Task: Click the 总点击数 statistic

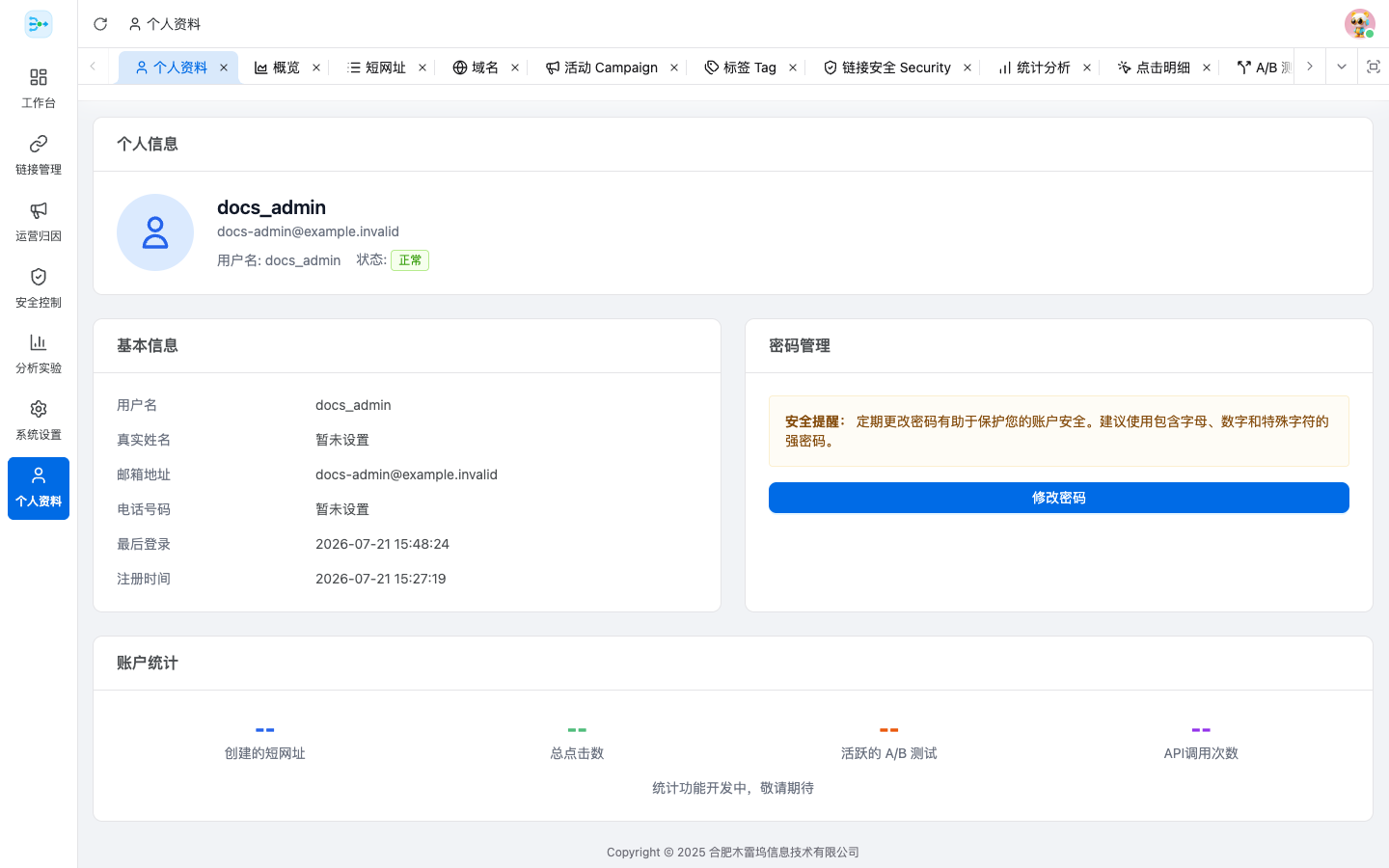Action: 577,743
